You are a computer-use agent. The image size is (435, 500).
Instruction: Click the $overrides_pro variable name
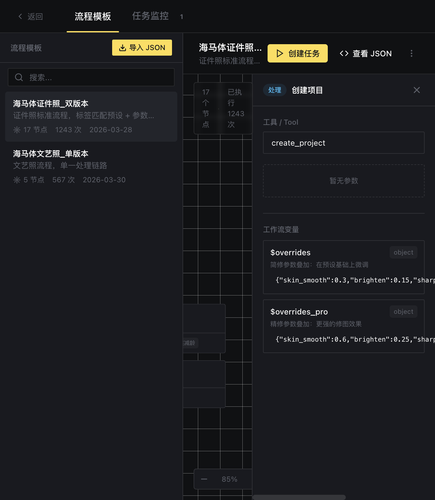pos(299,312)
